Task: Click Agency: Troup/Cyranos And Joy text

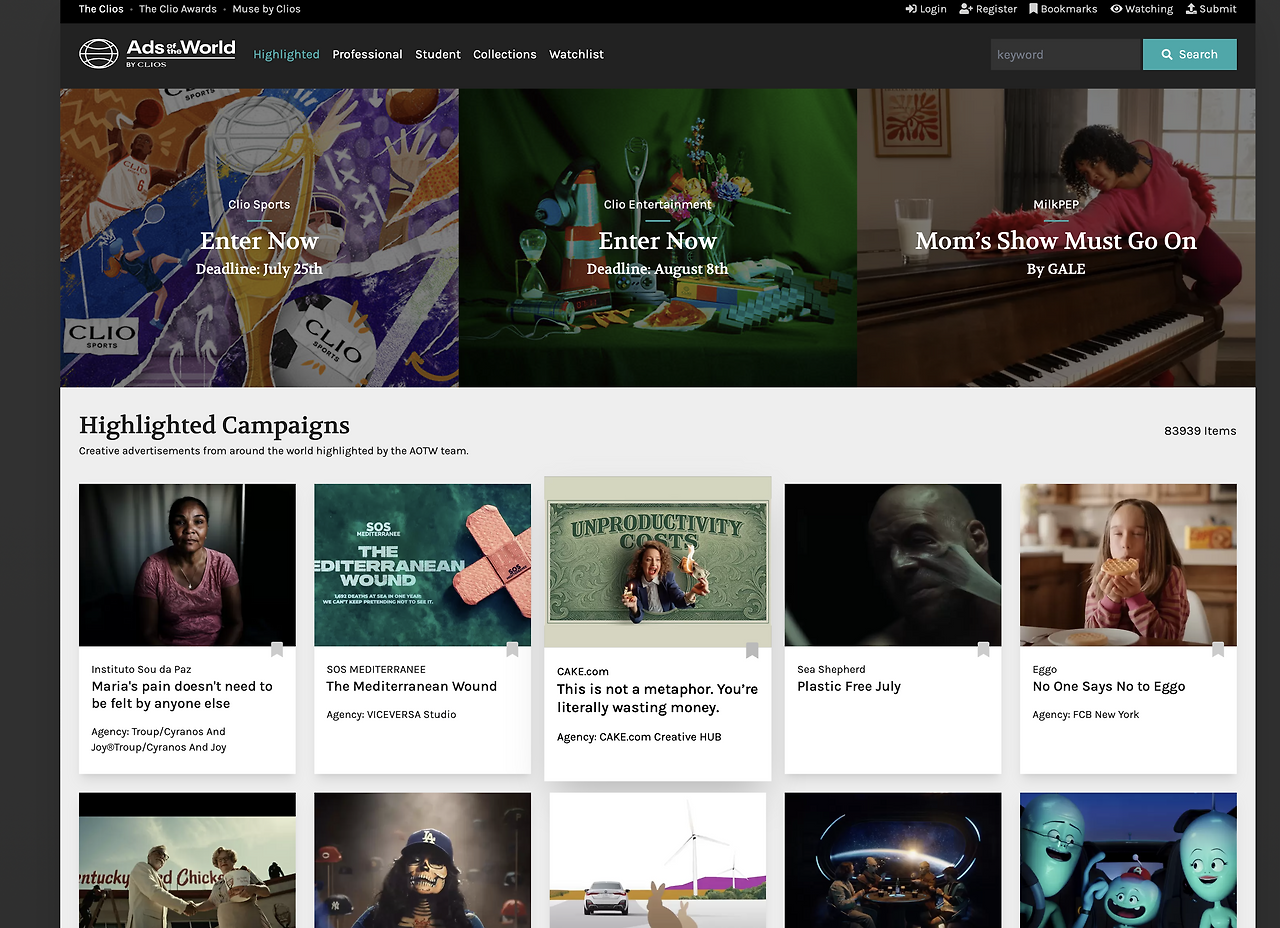Action: click(159, 739)
